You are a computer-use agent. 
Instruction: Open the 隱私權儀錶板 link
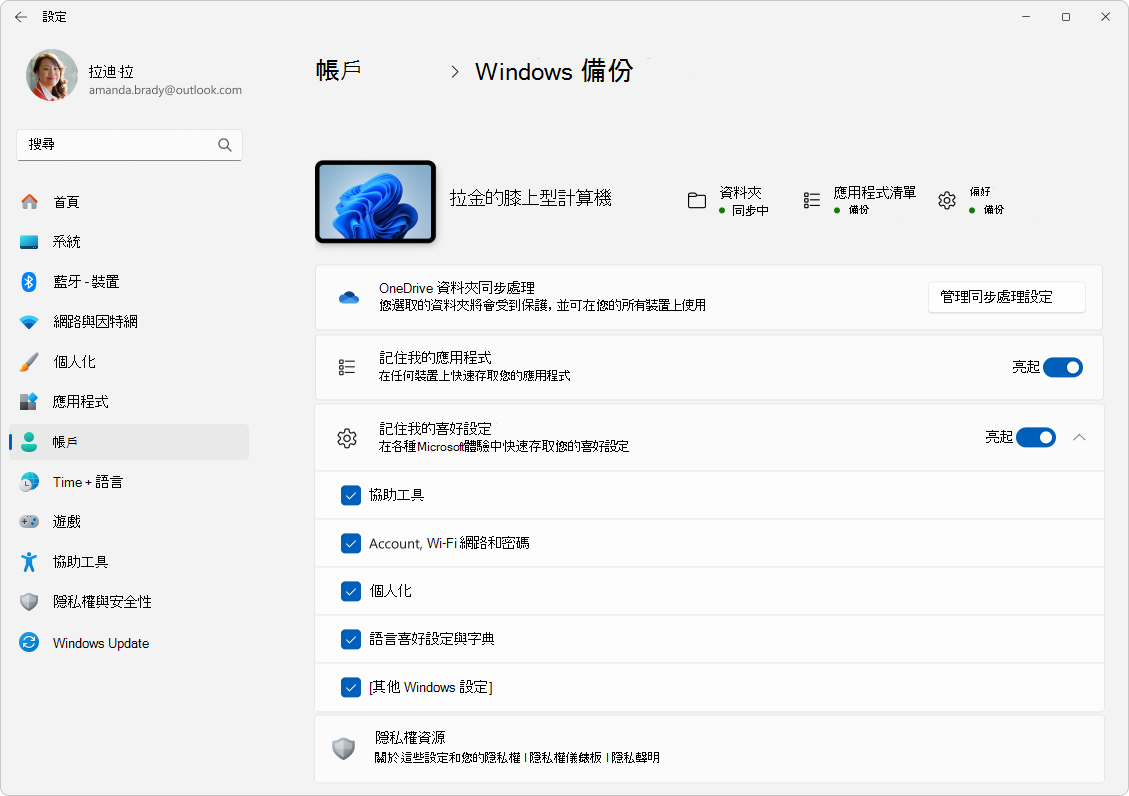566,757
